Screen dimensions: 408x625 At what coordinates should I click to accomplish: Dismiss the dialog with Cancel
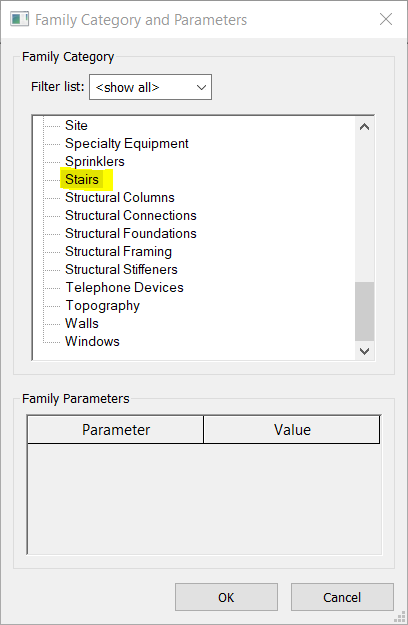(x=342, y=597)
